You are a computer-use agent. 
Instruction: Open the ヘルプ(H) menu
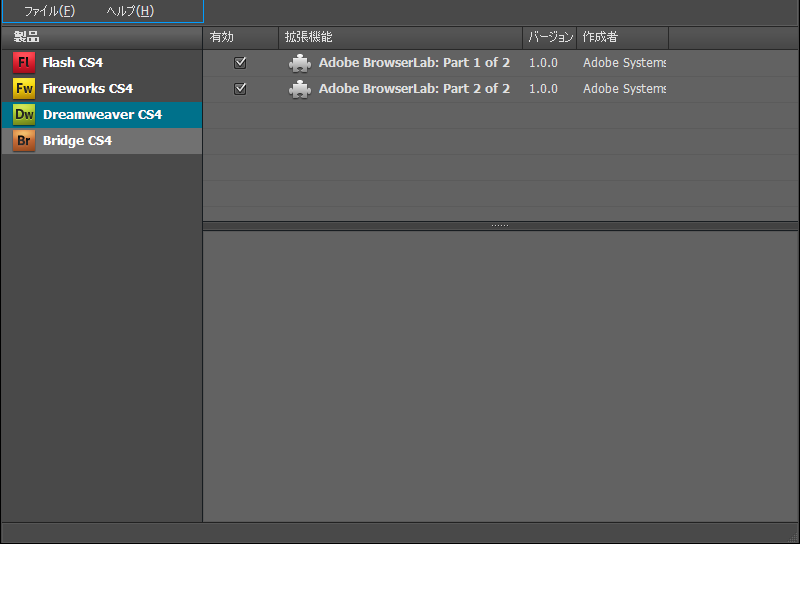[x=130, y=11]
